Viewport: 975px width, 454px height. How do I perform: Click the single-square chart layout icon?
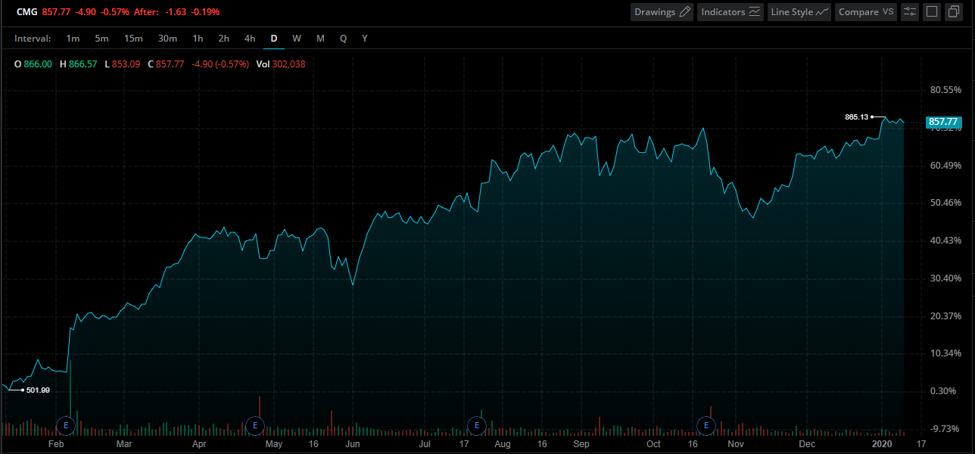(x=931, y=12)
